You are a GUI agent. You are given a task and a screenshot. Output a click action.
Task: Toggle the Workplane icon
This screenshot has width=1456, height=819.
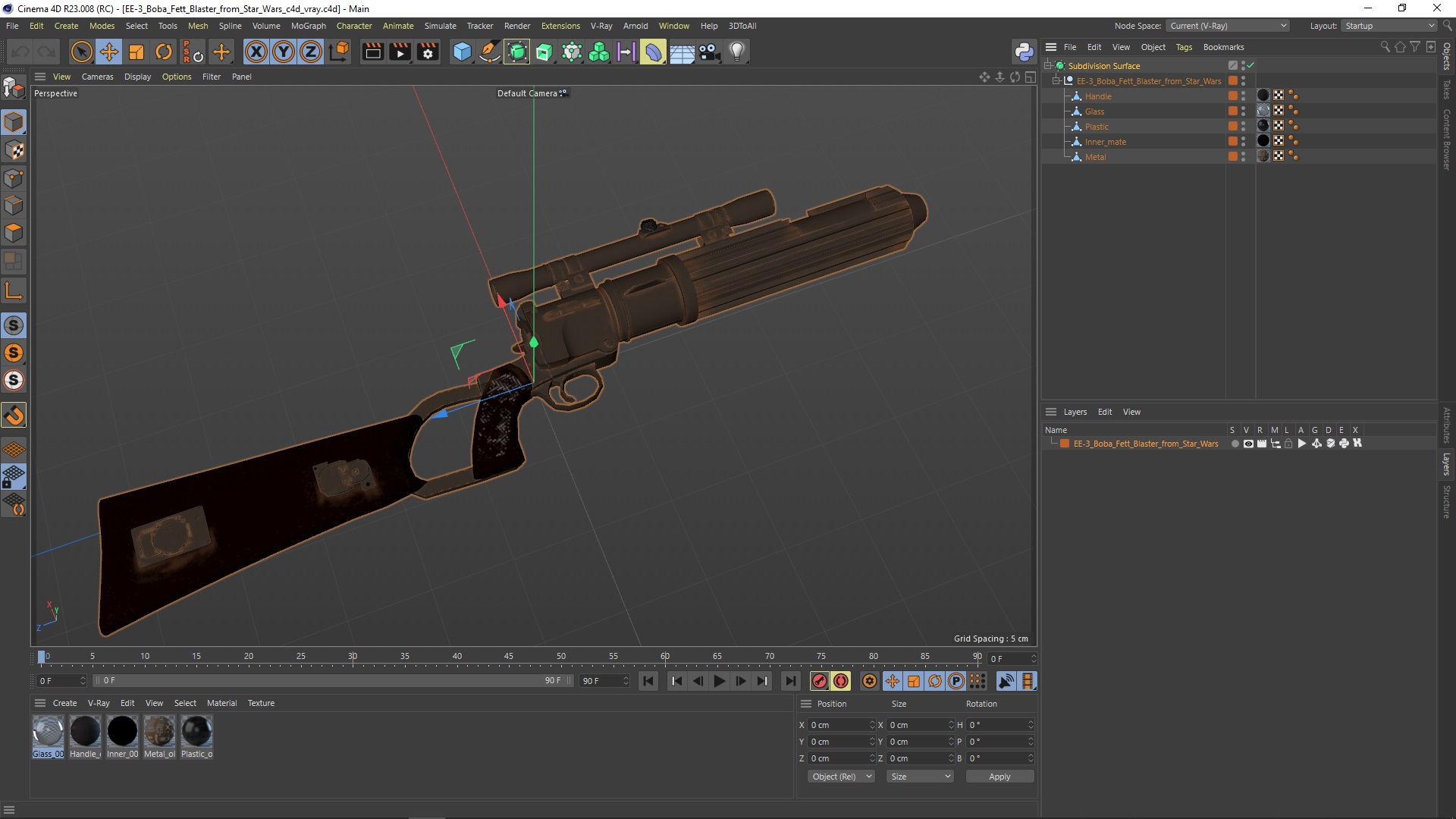[14, 449]
